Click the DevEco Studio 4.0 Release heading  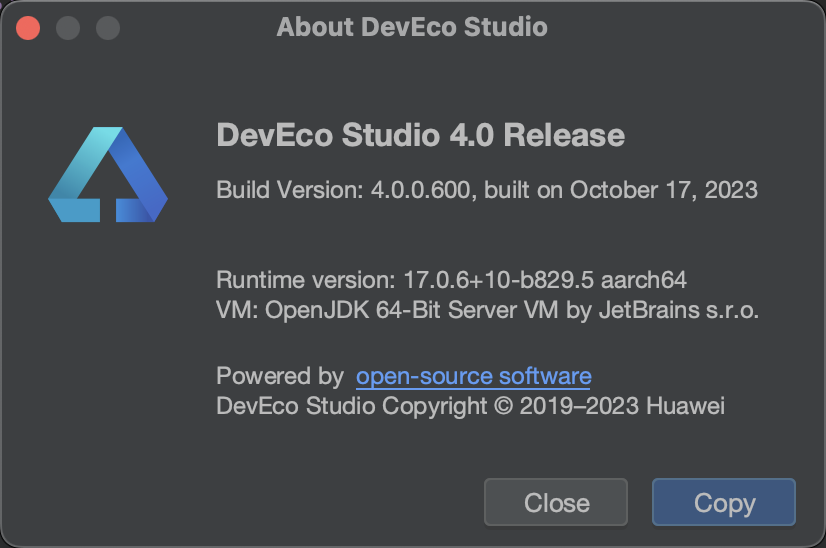(420, 135)
